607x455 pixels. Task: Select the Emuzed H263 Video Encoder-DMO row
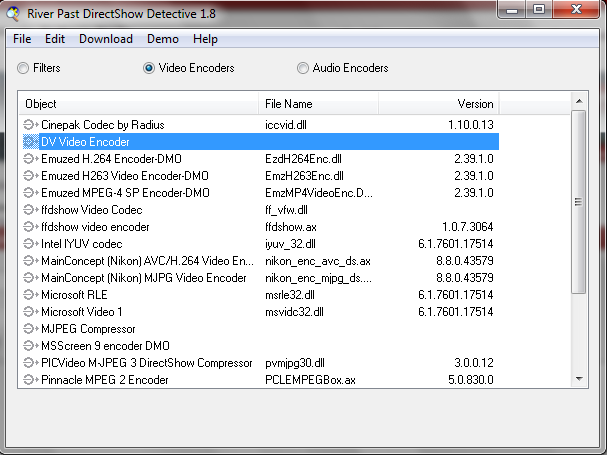(261, 176)
